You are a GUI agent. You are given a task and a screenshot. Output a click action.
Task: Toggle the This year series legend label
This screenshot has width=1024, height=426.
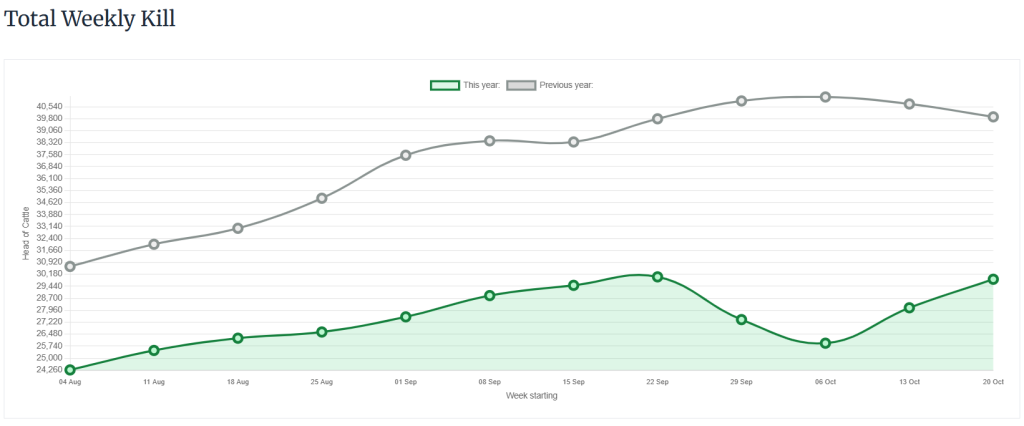[x=481, y=85]
